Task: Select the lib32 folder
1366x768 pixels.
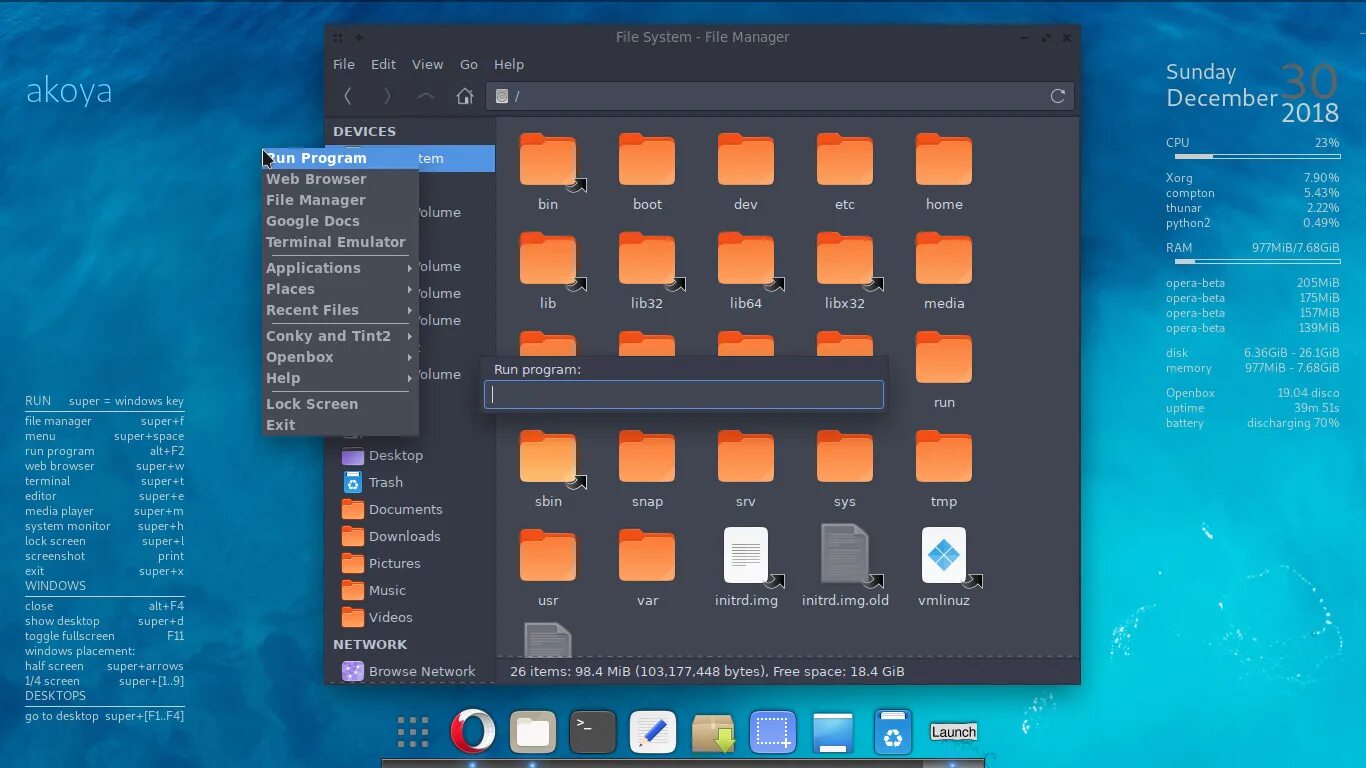Action: 647,271
